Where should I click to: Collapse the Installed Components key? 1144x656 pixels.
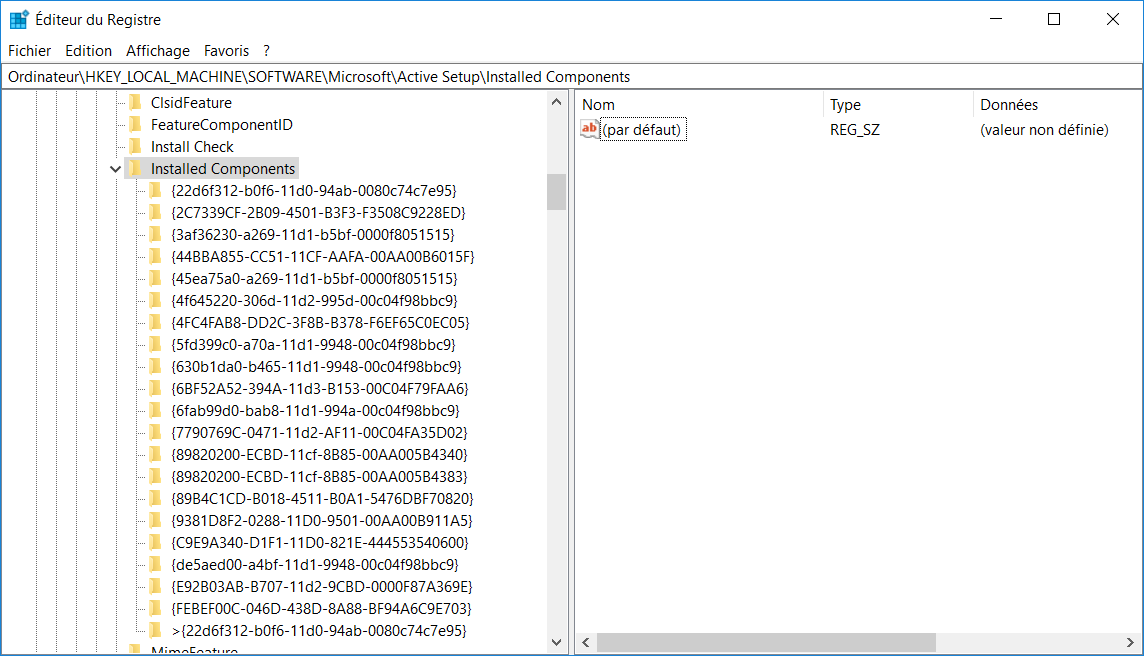(x=115, y=169)
